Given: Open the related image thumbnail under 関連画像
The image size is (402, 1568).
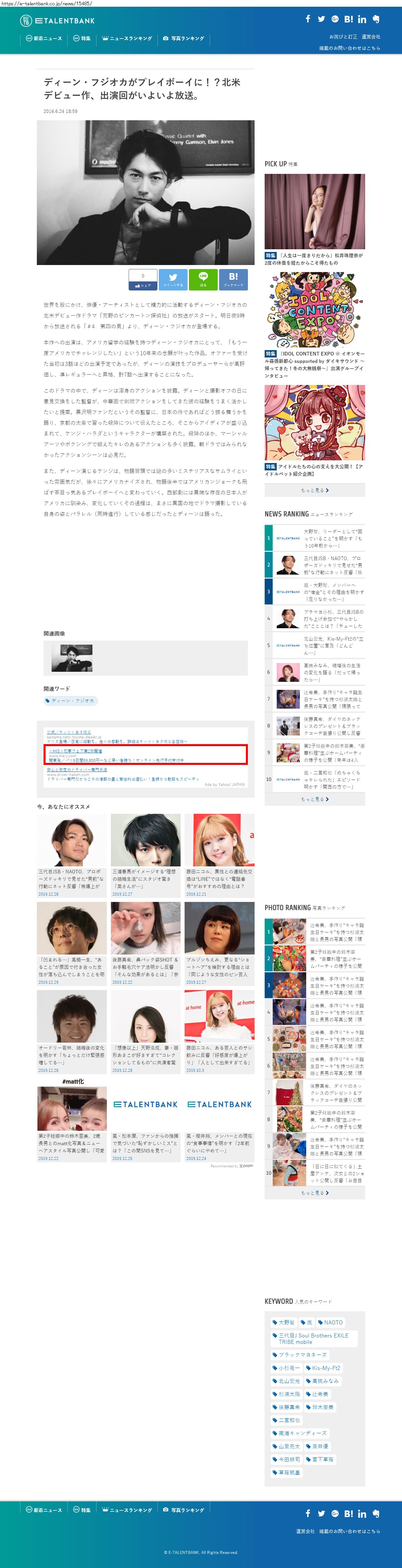Looking at the screenshot, I should (72, 658).
